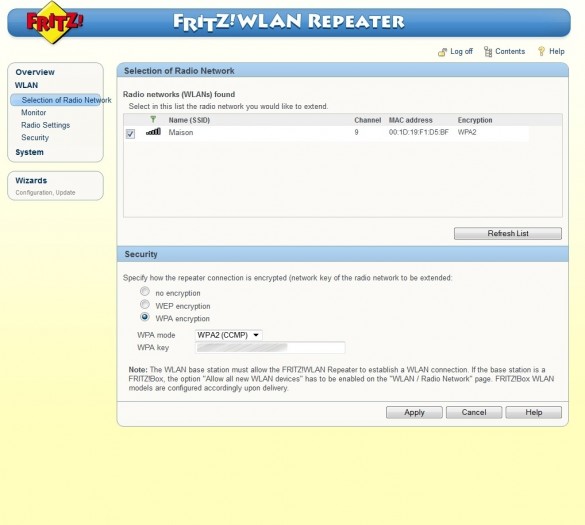Select the no encryption option
585x525 pixels.
[x=145, y=291]
